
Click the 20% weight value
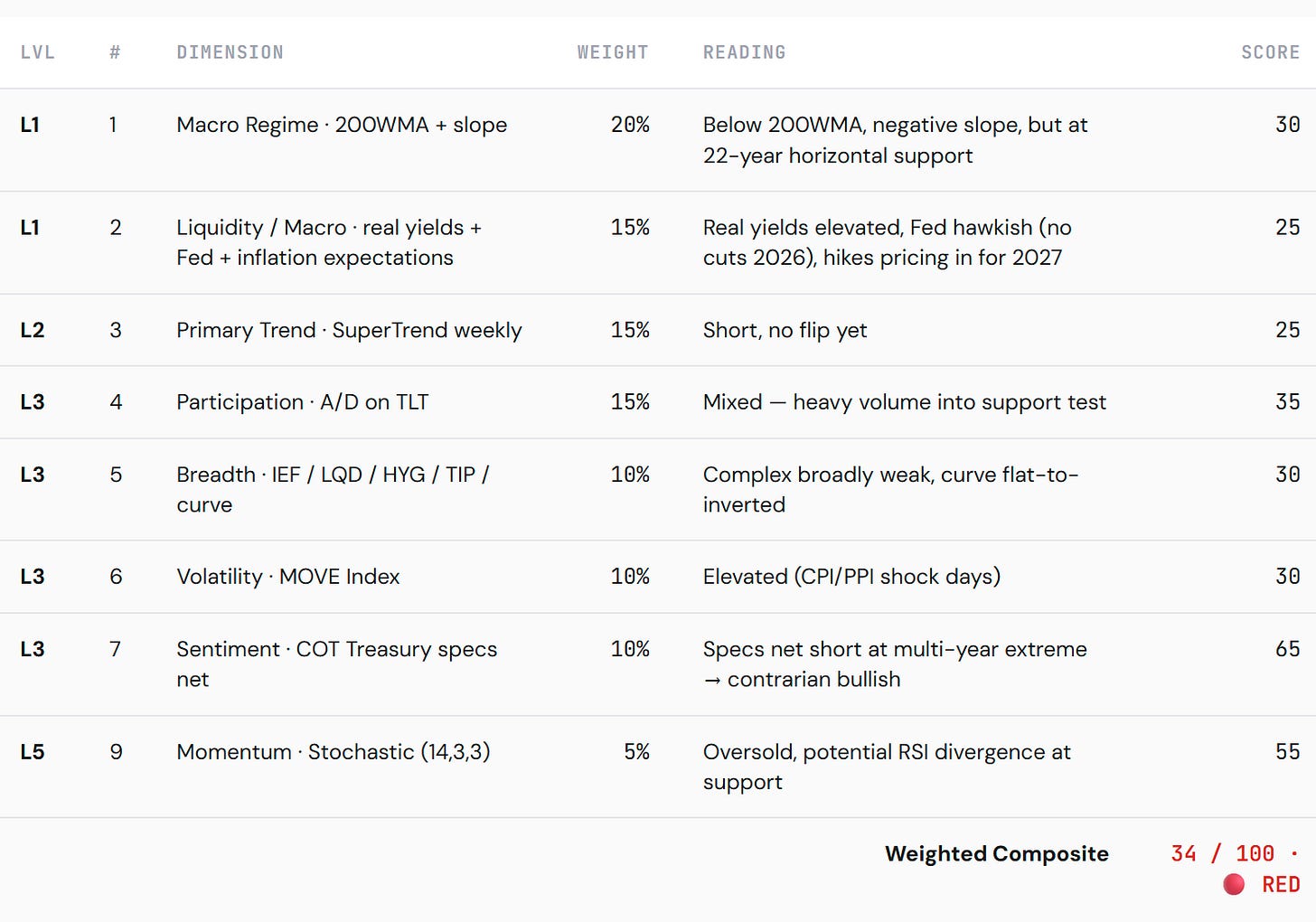point(630,125)
